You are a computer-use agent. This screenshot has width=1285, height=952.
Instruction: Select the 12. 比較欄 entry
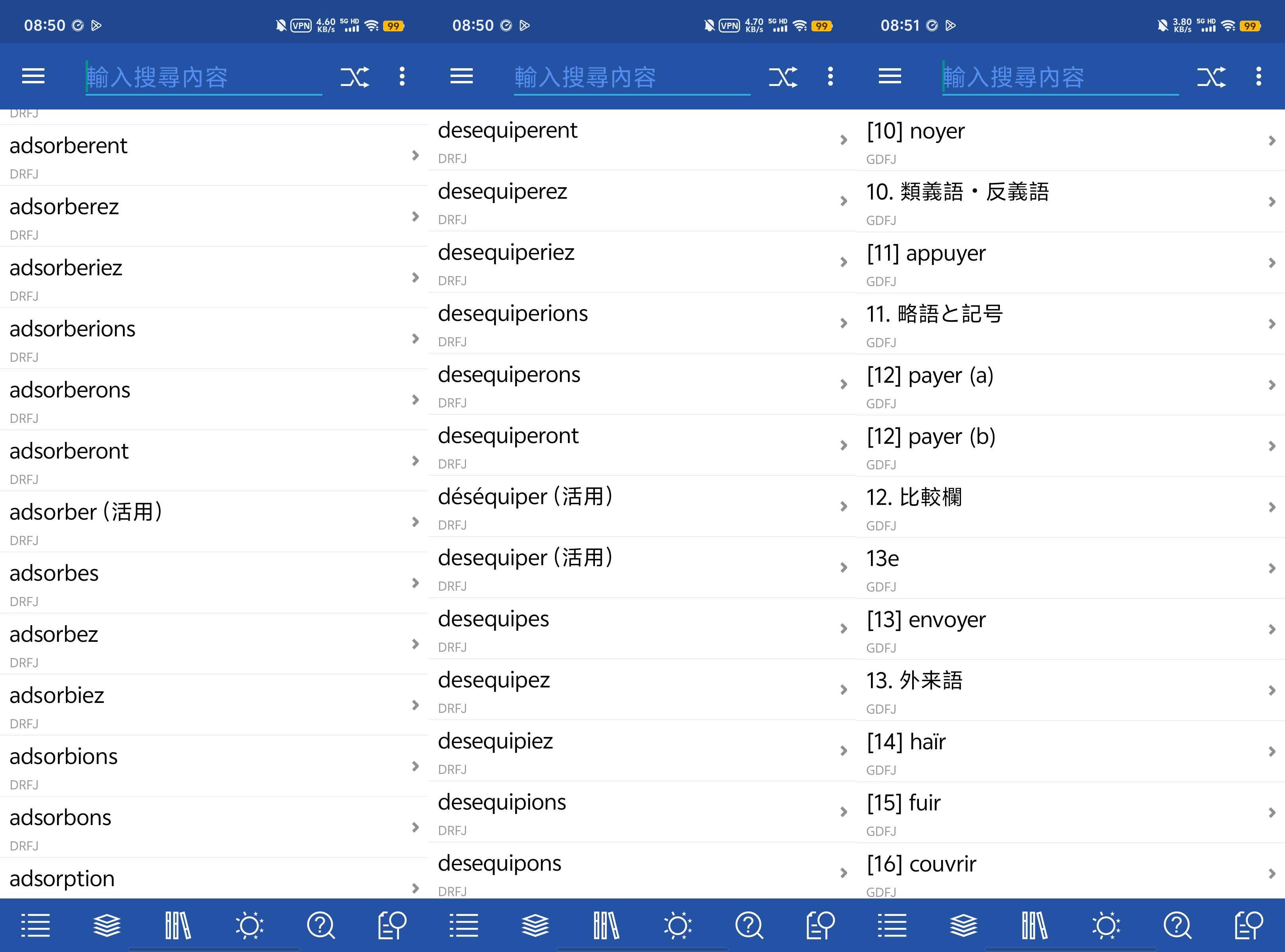point(1071,507)
